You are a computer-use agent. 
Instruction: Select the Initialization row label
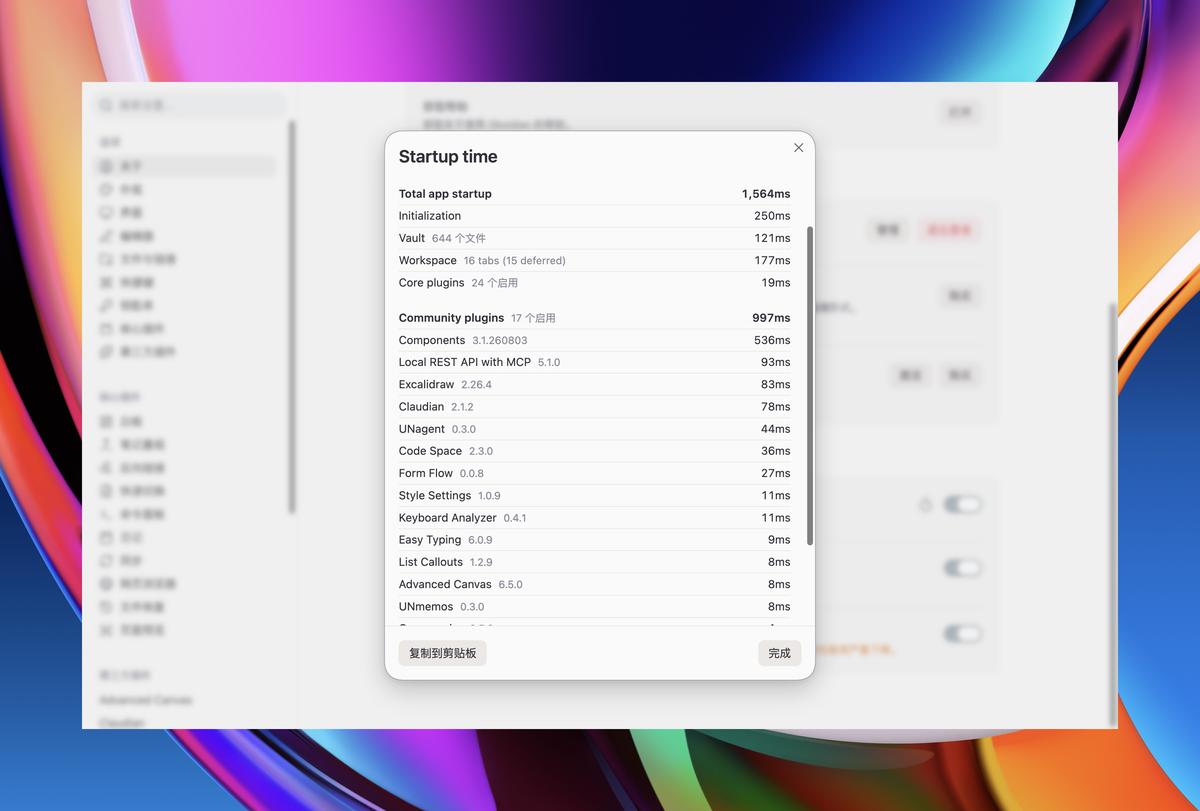[430, 216]
